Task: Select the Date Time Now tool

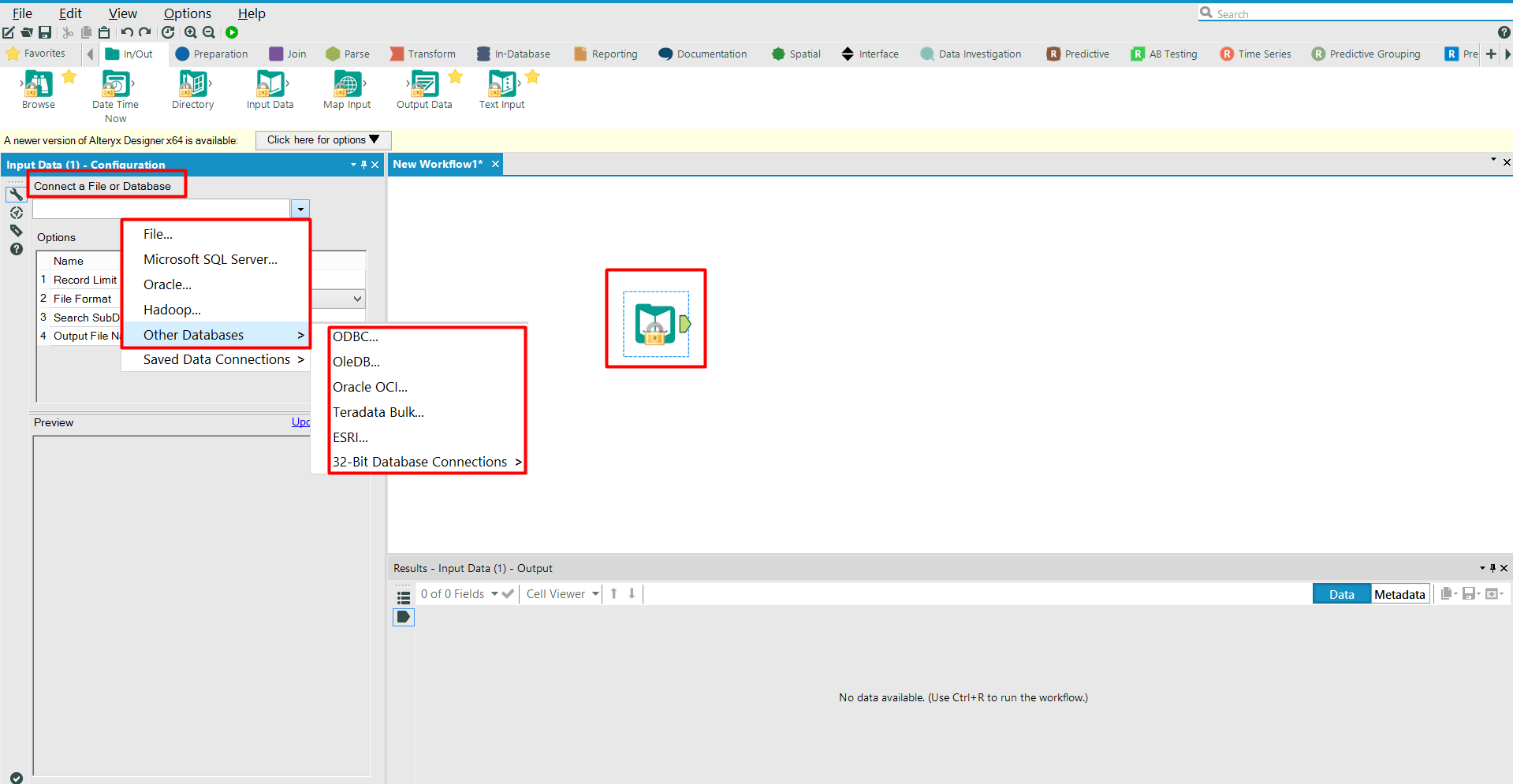Action: click(x=115, y=96)
